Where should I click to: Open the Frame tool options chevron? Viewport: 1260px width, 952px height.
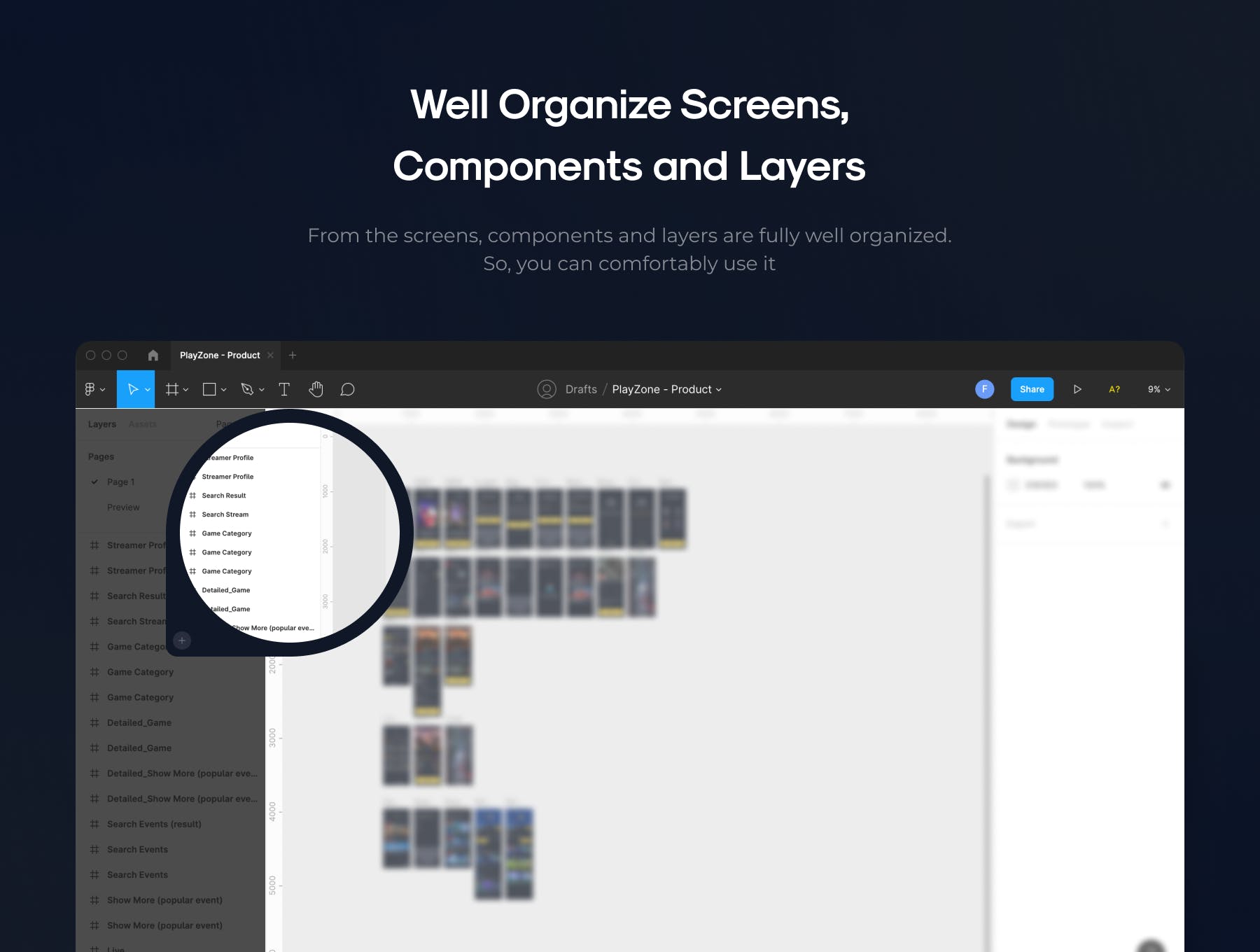coord(186,390)
